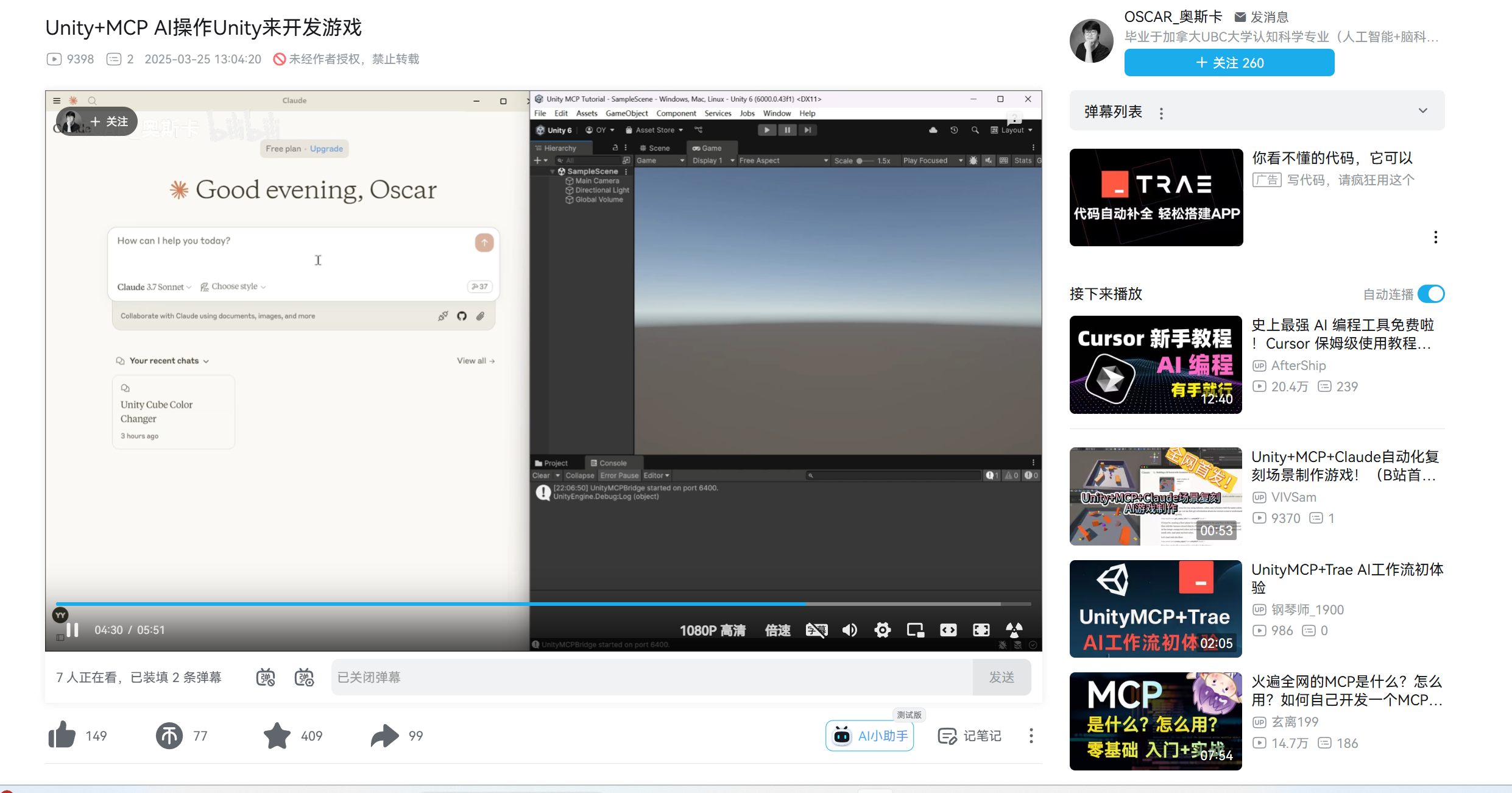Enter picture-in-picture mode

tap(915, 630)
